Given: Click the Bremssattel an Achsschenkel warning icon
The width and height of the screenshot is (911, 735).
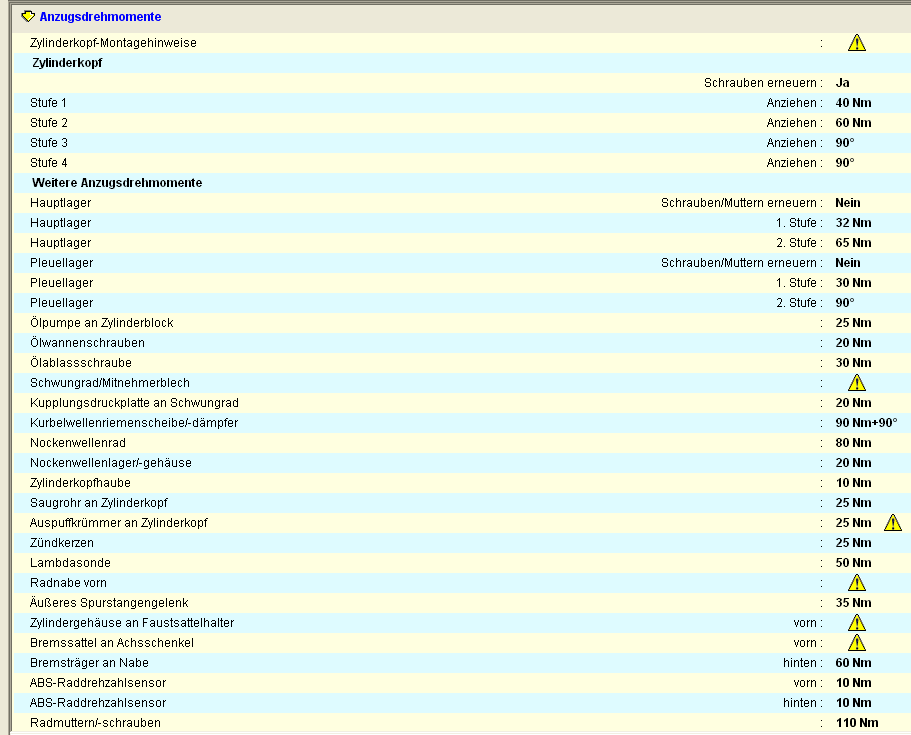Looking at the screenshot, I should click(856, 643).
